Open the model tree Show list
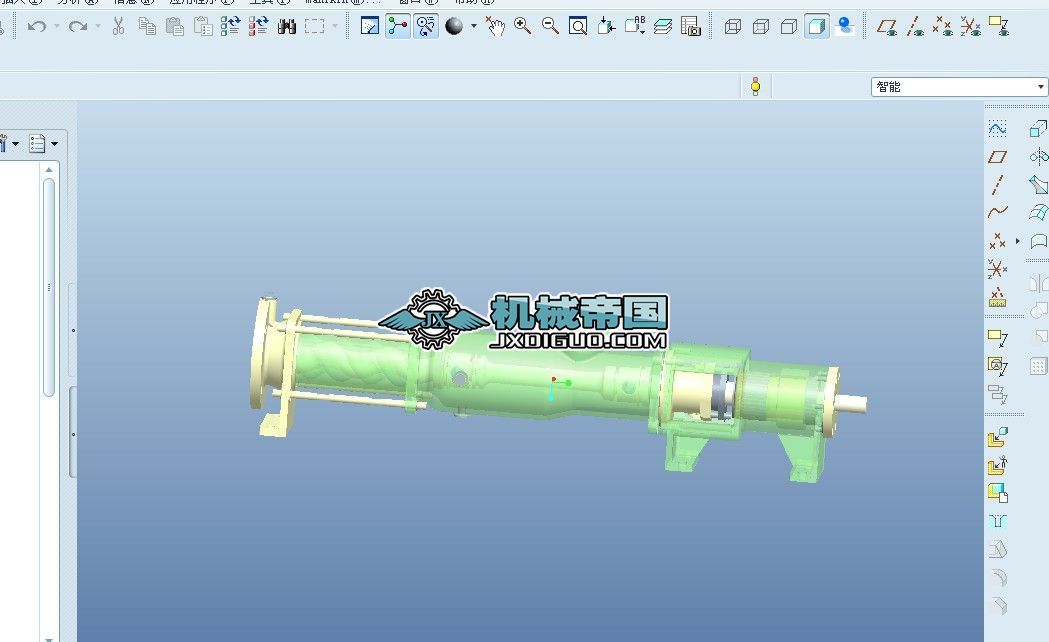1049x642 pixels. click(x=43, y=143)
